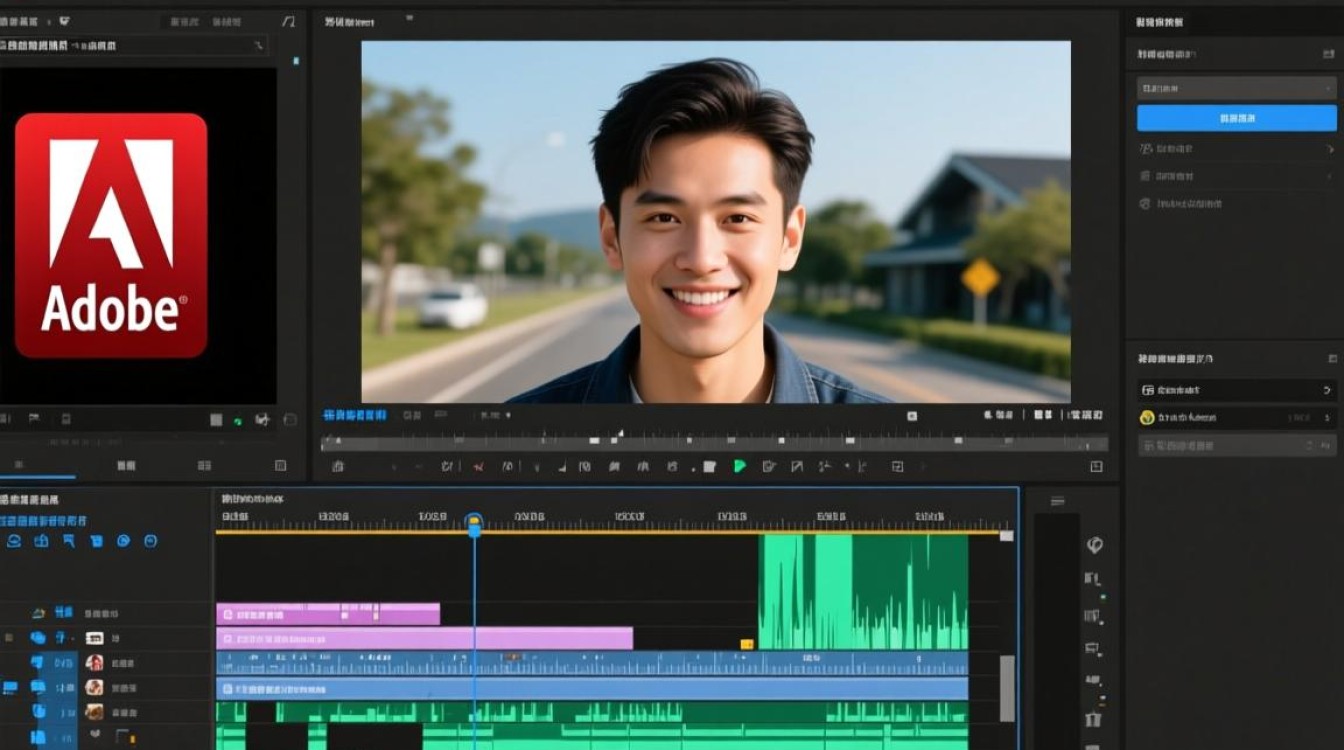The width and height of the screenshot is (1344, 750).
Task: Click the green play button in transport controls
Action: tap(740, 466)
